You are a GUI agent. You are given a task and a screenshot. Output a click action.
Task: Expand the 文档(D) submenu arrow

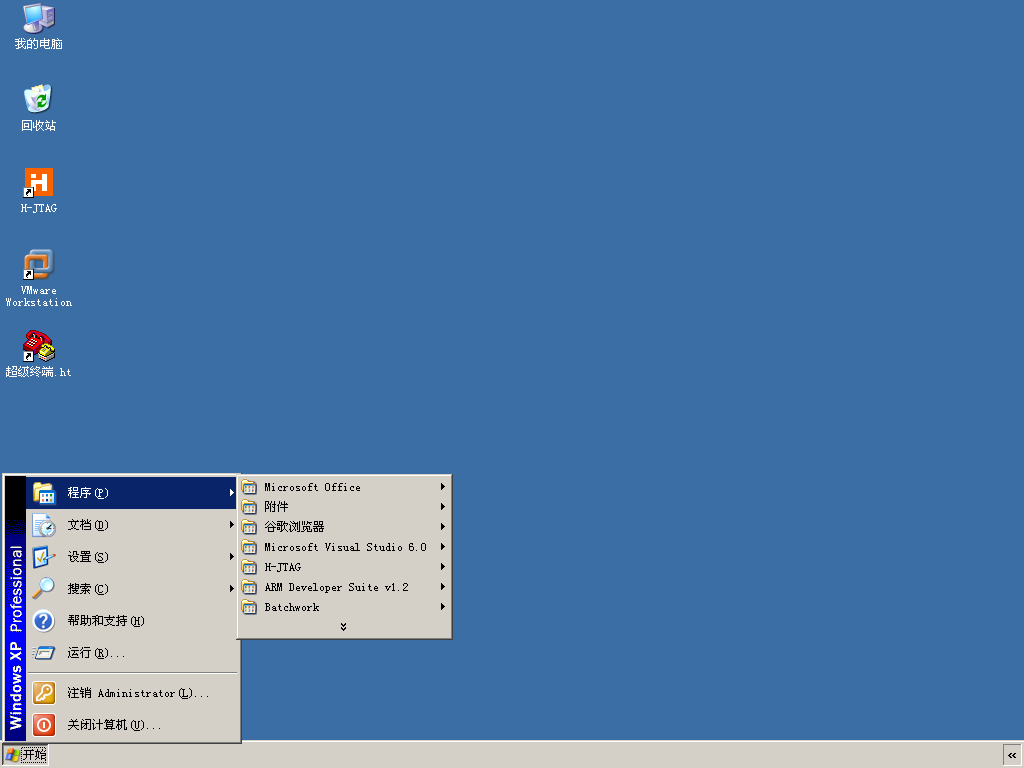[x=231, y=524]
